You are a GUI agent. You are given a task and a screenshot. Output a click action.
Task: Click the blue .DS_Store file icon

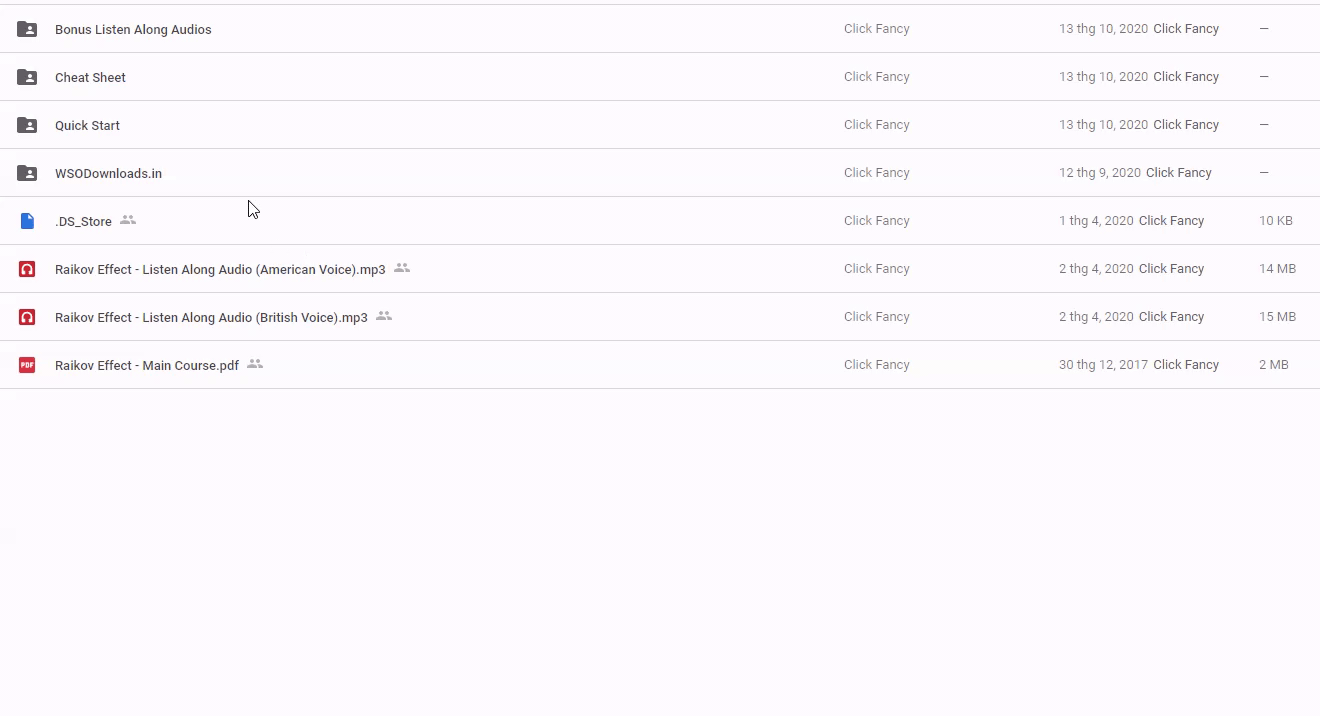pyautogui.click(x=27, y=221)
